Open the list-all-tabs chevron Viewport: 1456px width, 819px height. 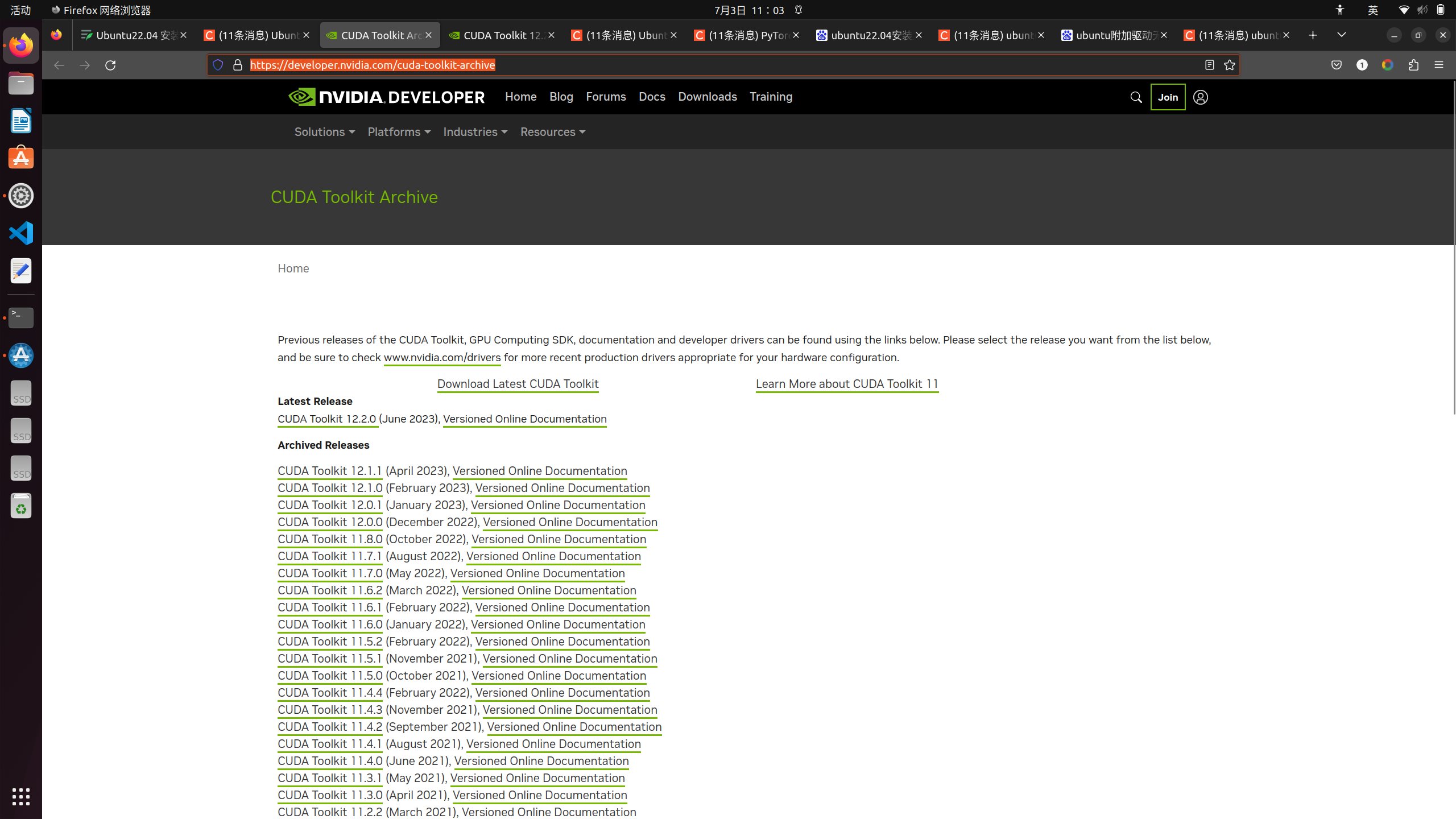click(x=1341, y=35)
